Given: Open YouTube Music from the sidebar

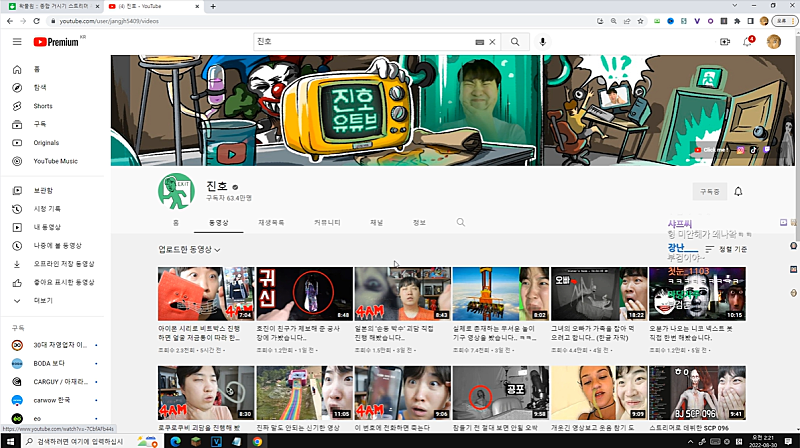Looking at the screenshot, I should point(55,160).
